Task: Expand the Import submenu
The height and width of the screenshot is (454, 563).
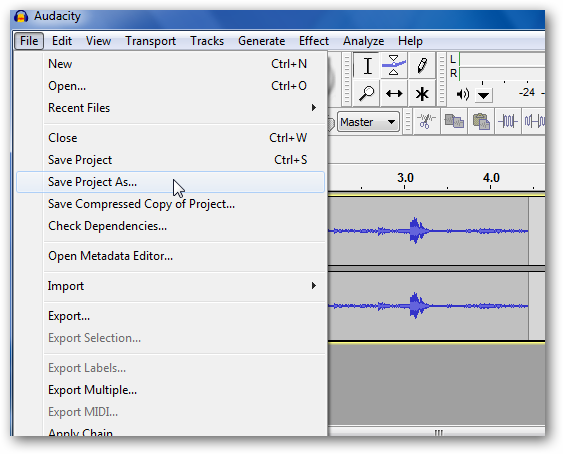Action: (x=171, y=286)
